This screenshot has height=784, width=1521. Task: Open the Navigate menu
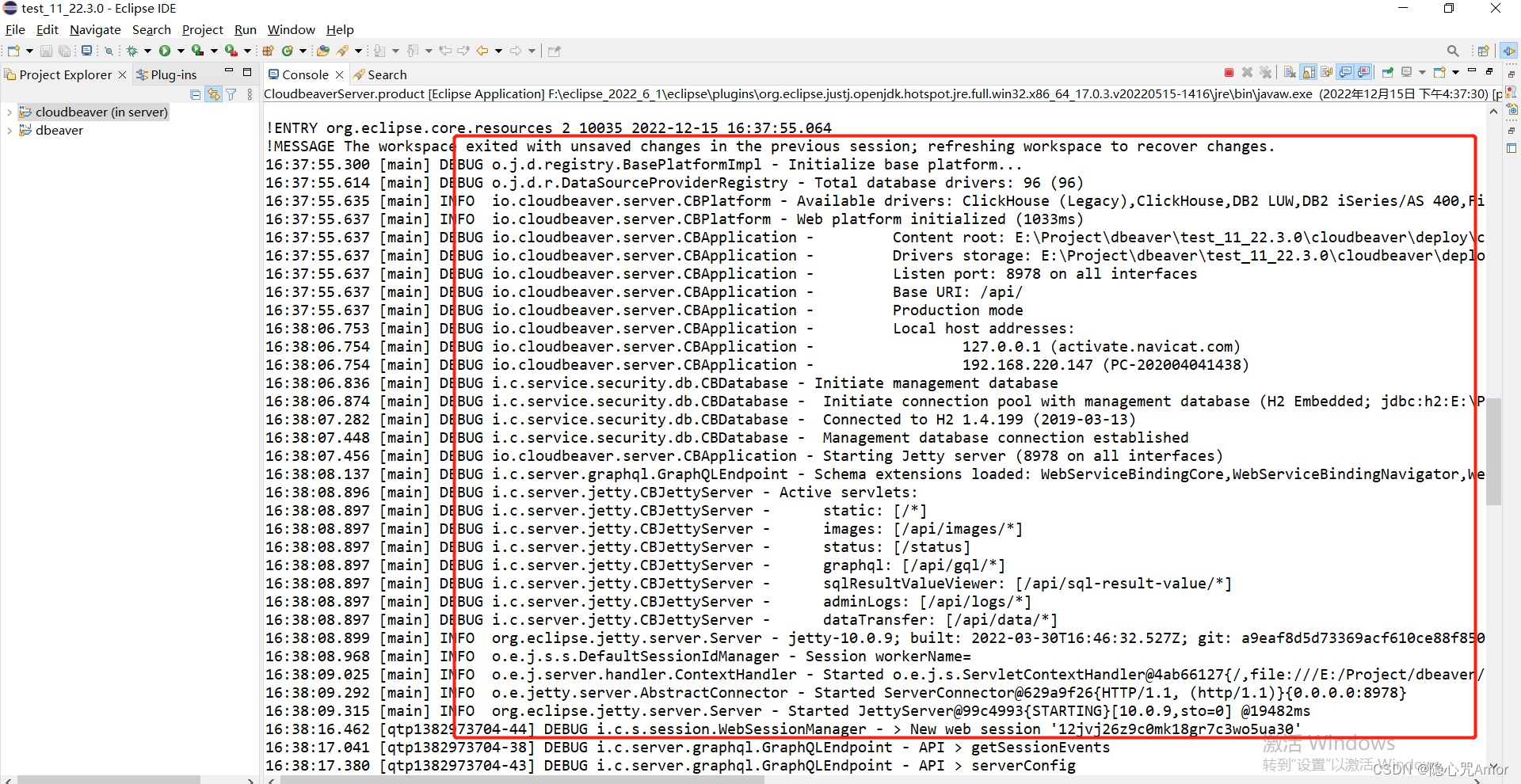(x=95, y=29)
